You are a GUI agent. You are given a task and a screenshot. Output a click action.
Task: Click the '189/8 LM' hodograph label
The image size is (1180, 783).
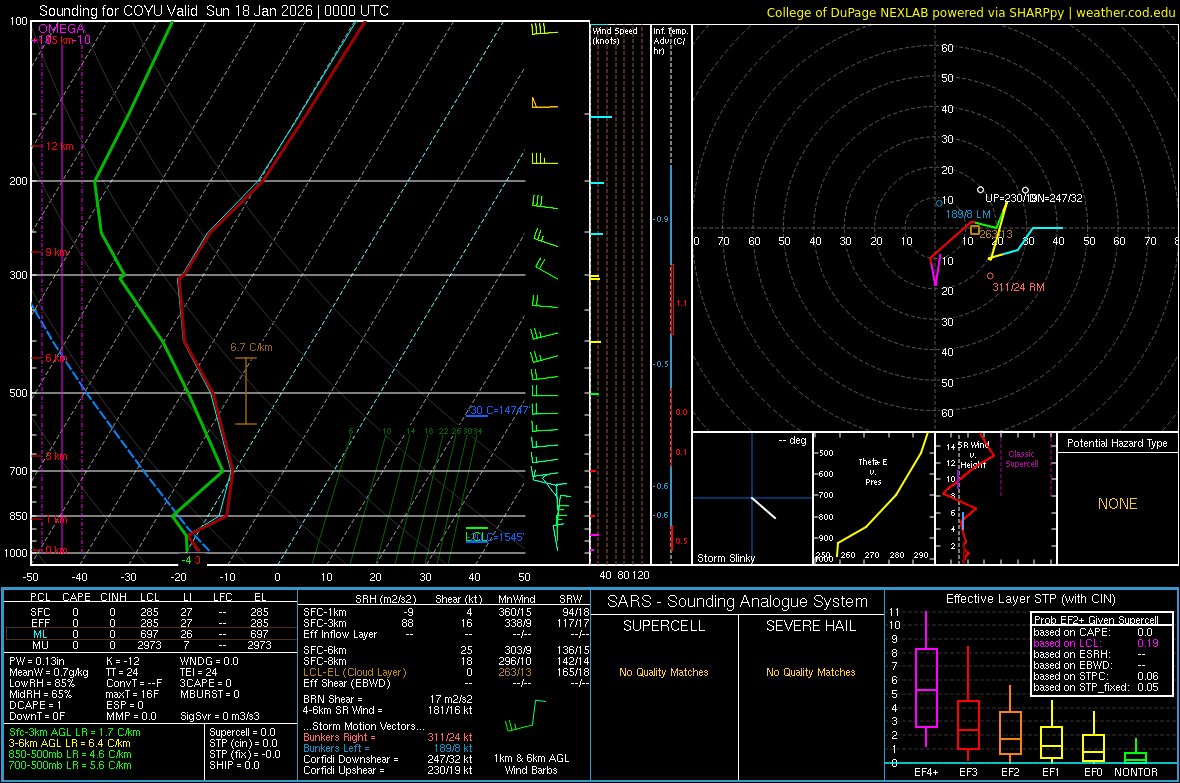click(x=968, y=215)
